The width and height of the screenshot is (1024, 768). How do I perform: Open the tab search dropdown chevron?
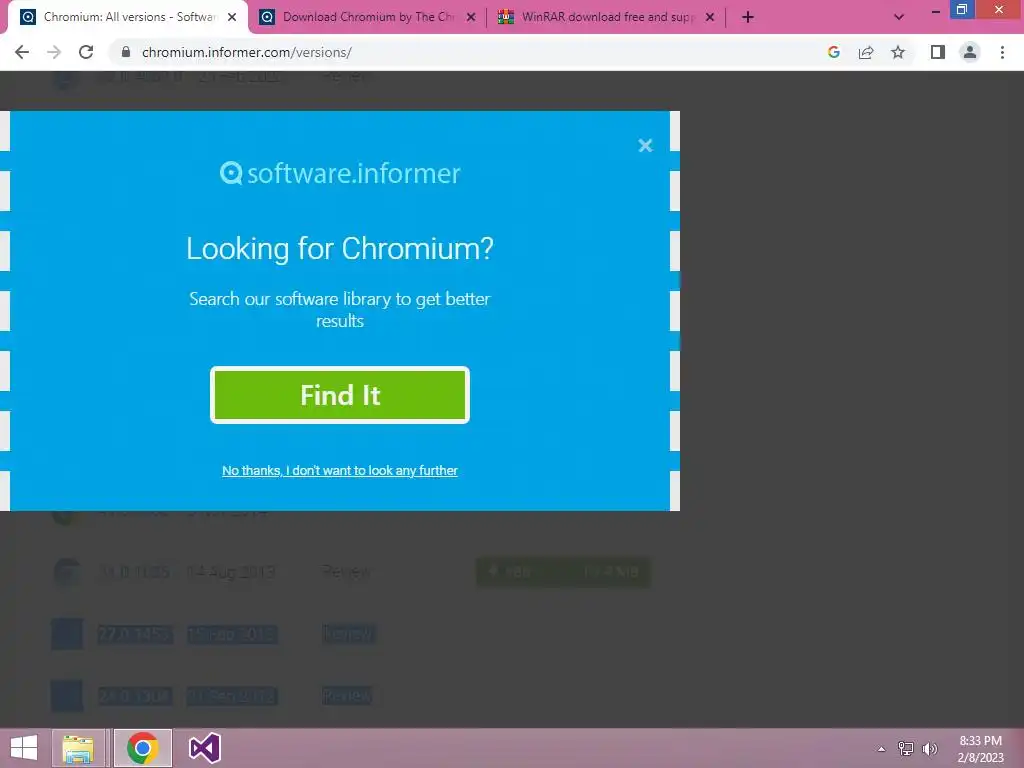coord(899,17)
